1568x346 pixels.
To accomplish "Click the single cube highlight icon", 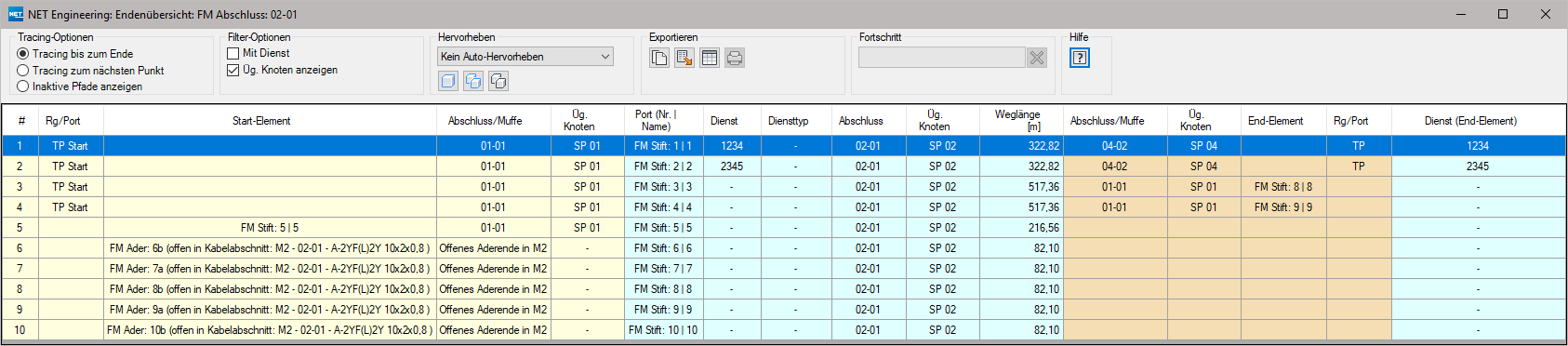I will (448, 81).
